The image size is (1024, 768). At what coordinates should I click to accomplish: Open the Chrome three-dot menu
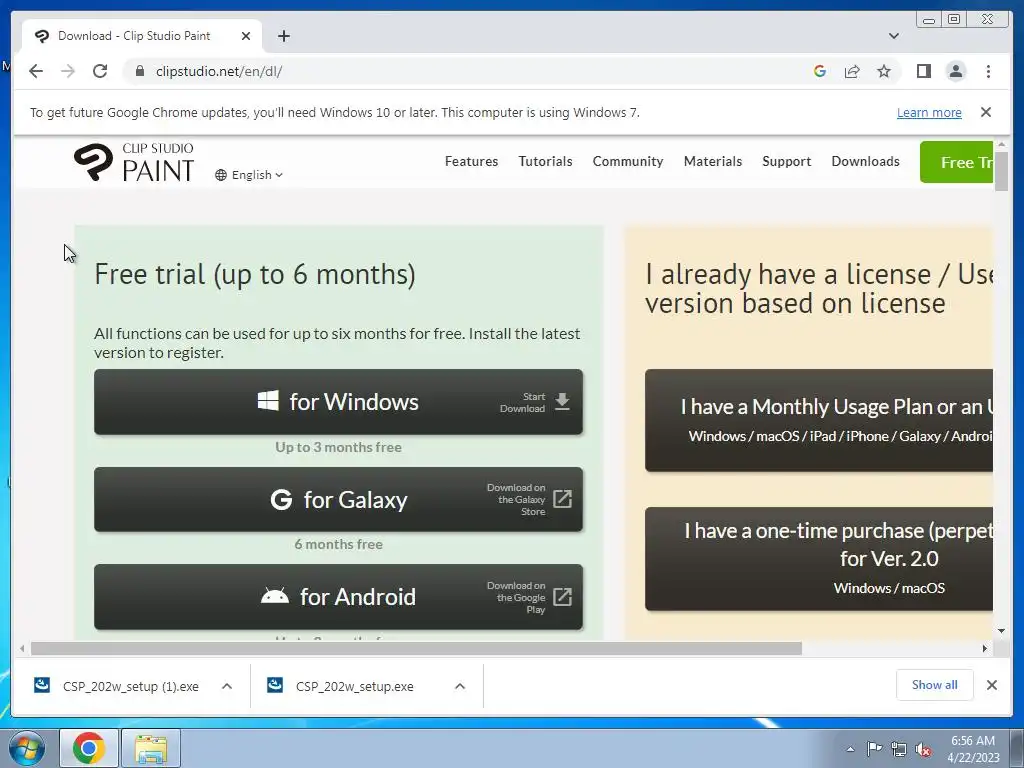pos(988,71)
